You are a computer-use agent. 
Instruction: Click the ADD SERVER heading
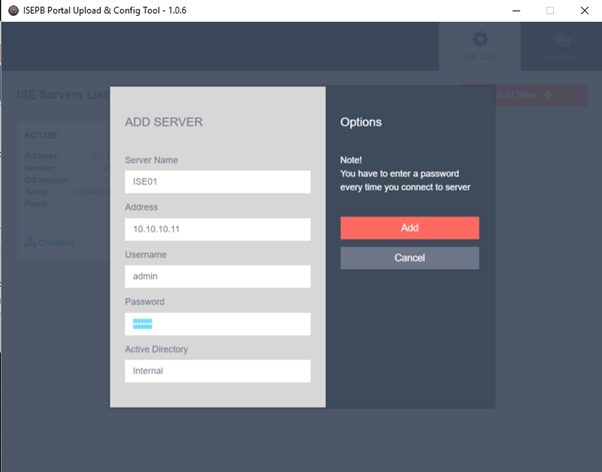[x=164, y=122]
